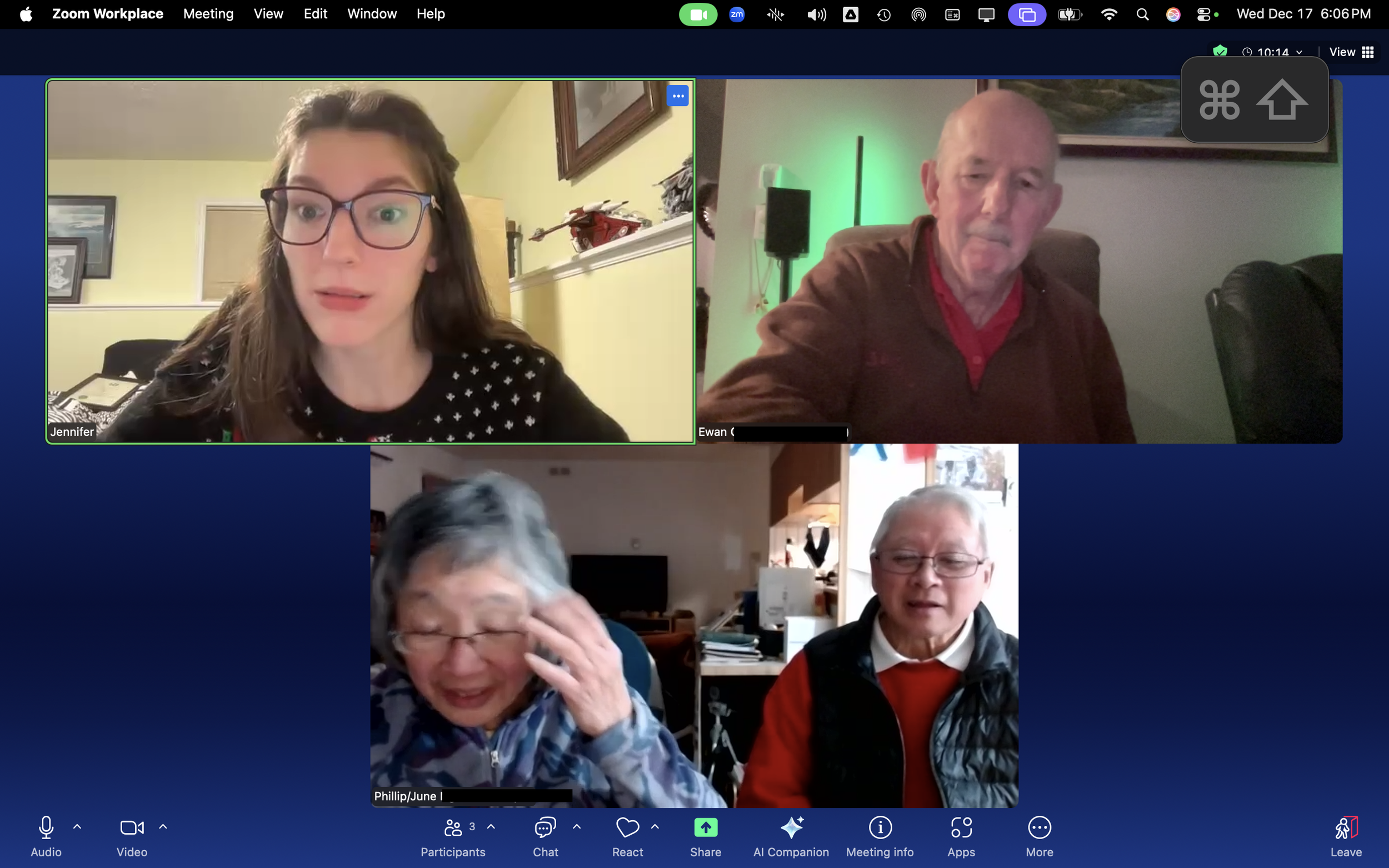This screenshot has width=1389, height=868.
Task: Open macOS Spotlight search icon
Action: tap(1142, 14)
